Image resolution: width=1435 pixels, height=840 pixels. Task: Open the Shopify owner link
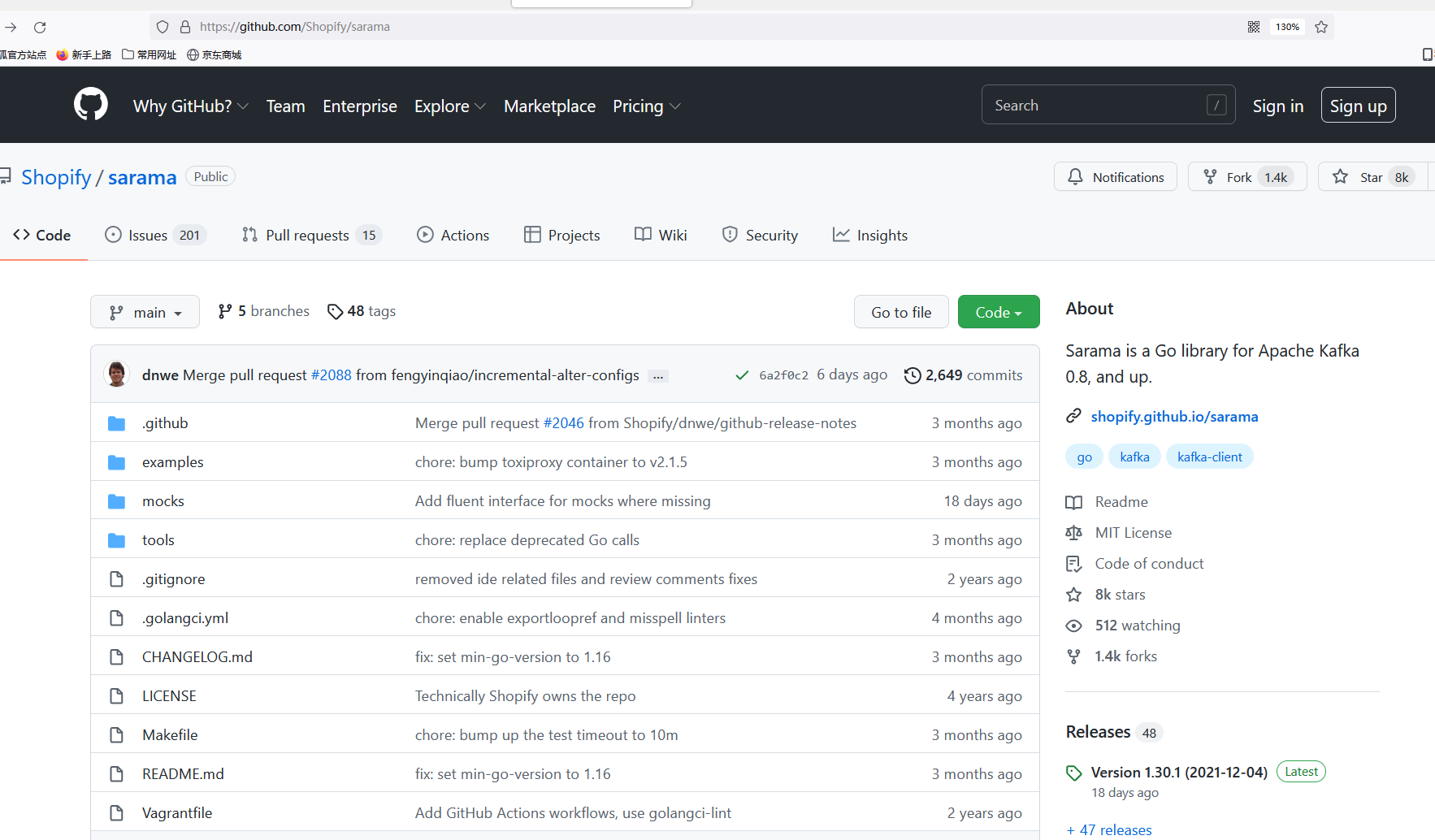56,177
